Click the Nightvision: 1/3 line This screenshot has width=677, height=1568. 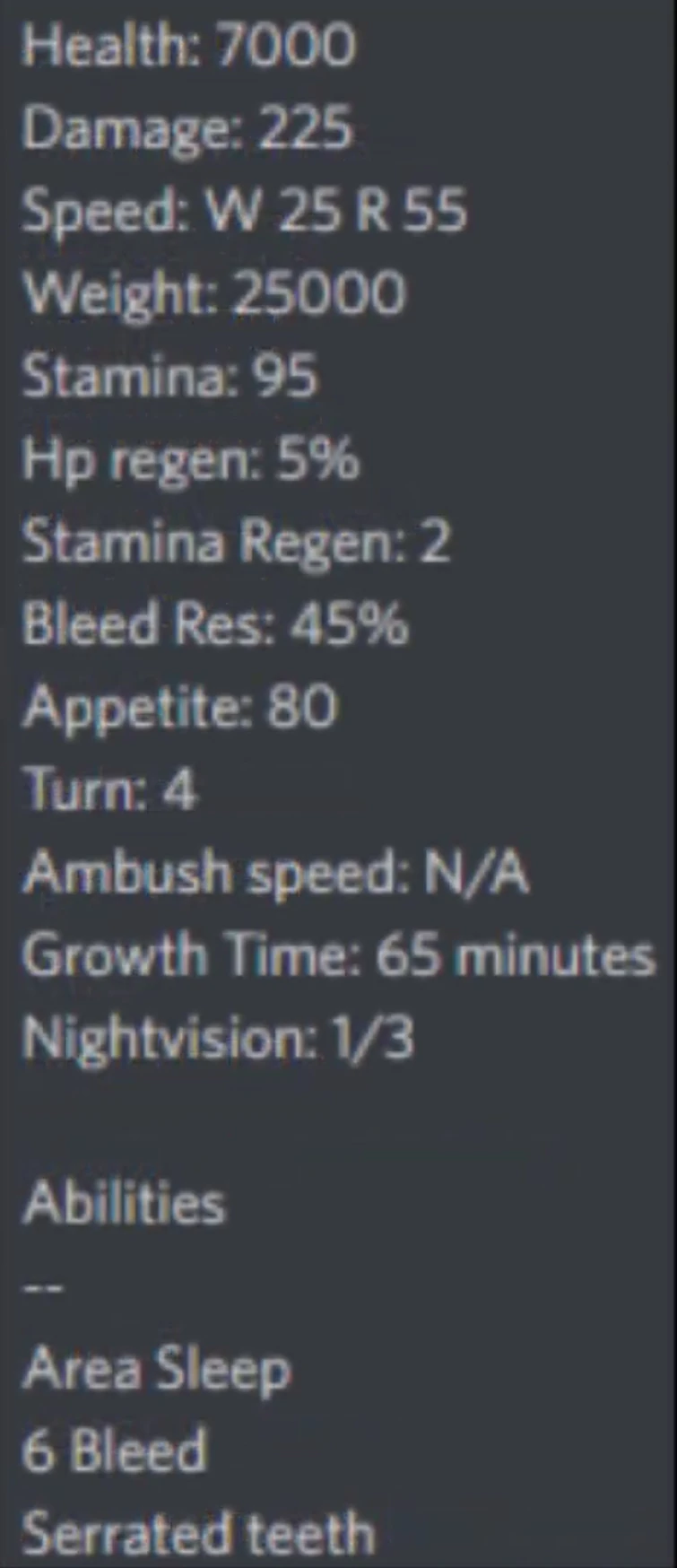pos(218,1038)
